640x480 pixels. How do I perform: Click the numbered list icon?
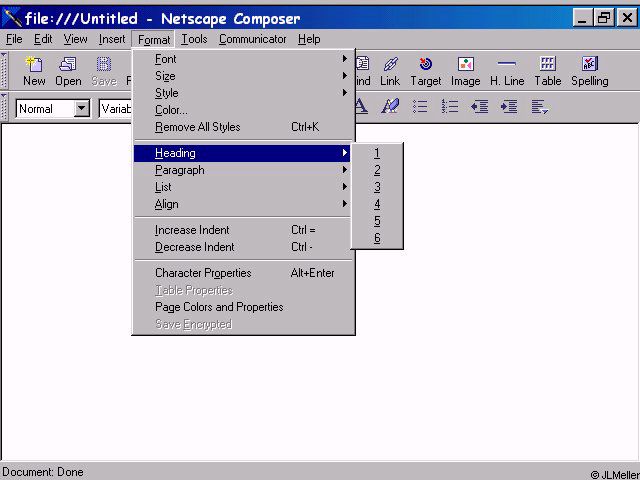click(x=450, y=107)
